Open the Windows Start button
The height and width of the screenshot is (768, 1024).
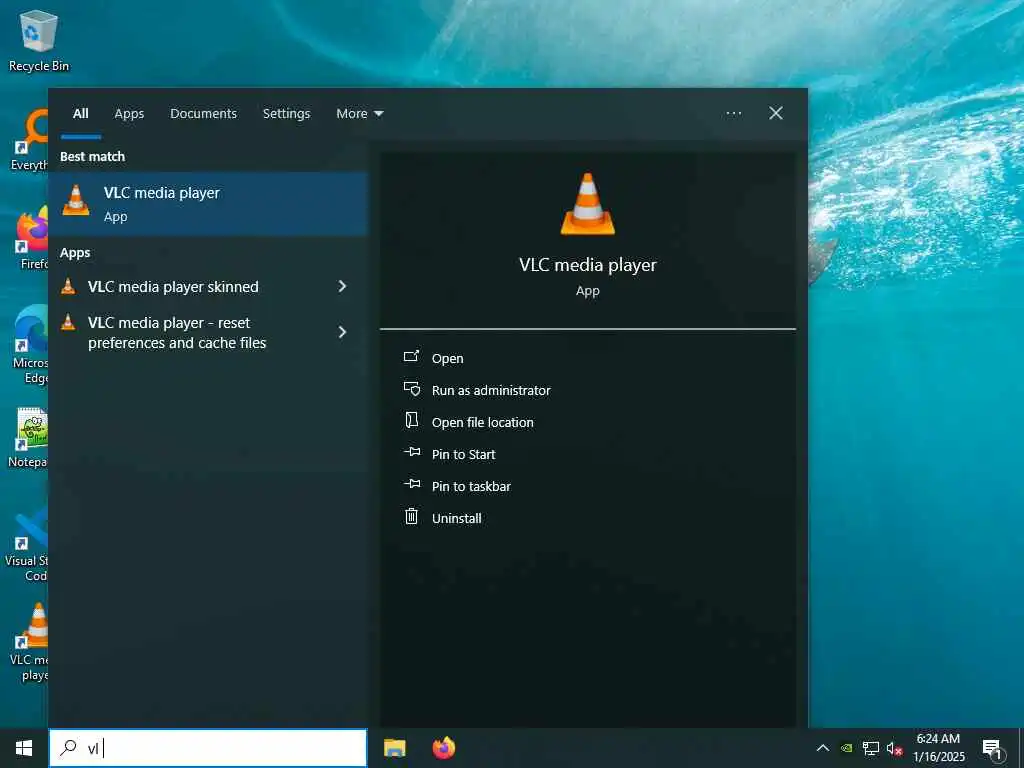[24, 748]
